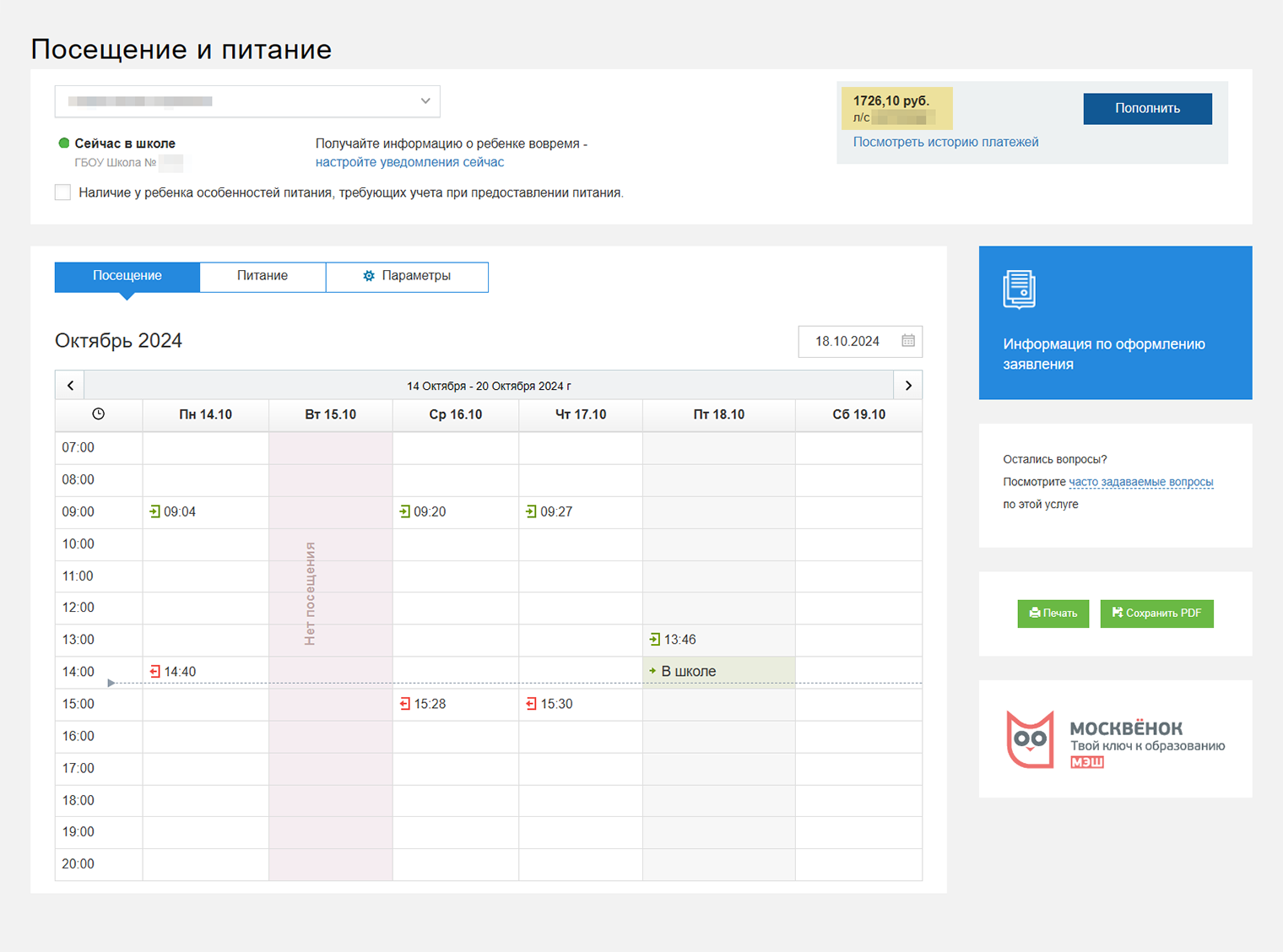
Task: Click the 'ГБОУ Школа №' school name text
Action: (116, 162)
